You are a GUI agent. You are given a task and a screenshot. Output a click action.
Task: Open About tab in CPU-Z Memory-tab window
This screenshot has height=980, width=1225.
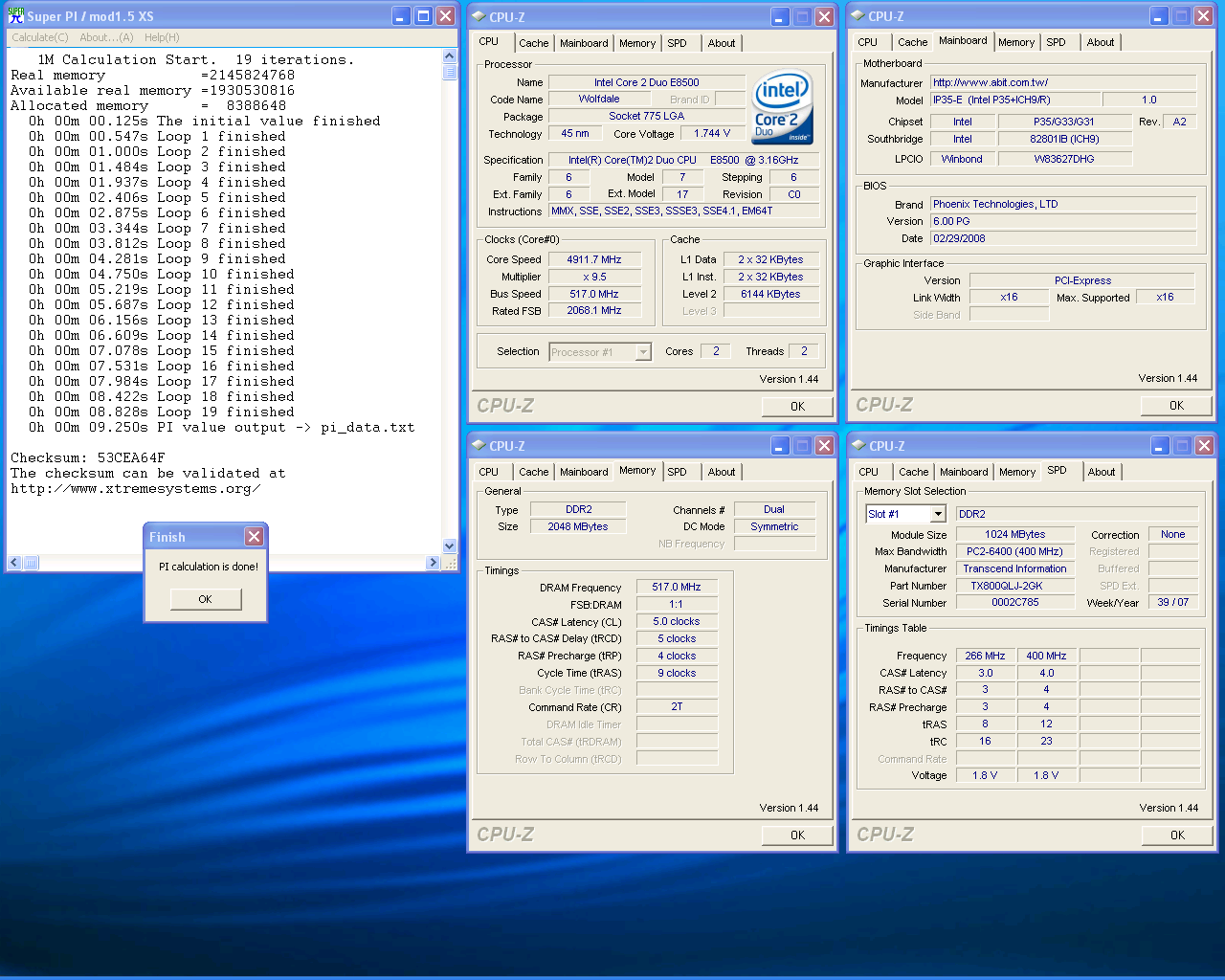[722, 472]
